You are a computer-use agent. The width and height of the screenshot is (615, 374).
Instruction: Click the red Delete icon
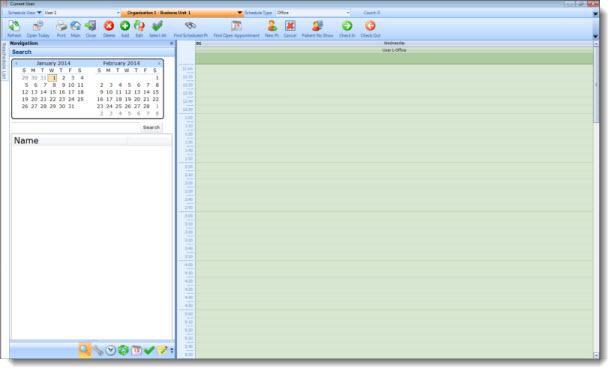(x=109, y=26)
